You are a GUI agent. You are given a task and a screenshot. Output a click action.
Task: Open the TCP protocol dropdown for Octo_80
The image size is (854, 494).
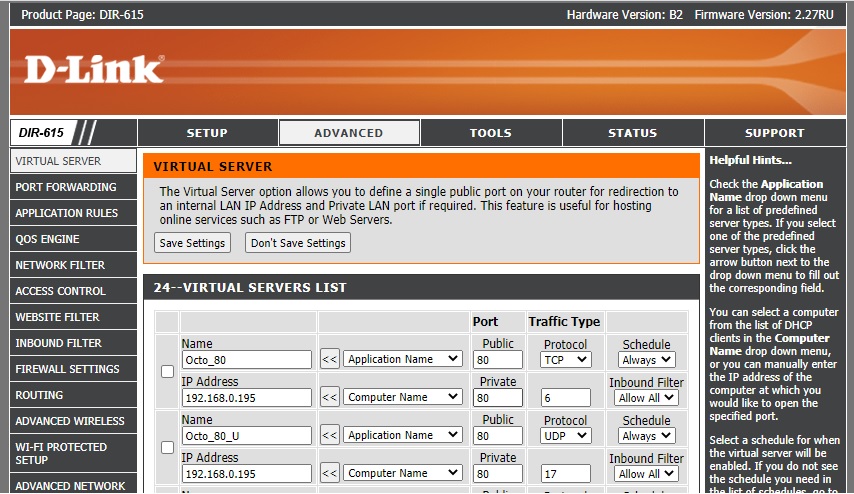(x=565, y=359)
